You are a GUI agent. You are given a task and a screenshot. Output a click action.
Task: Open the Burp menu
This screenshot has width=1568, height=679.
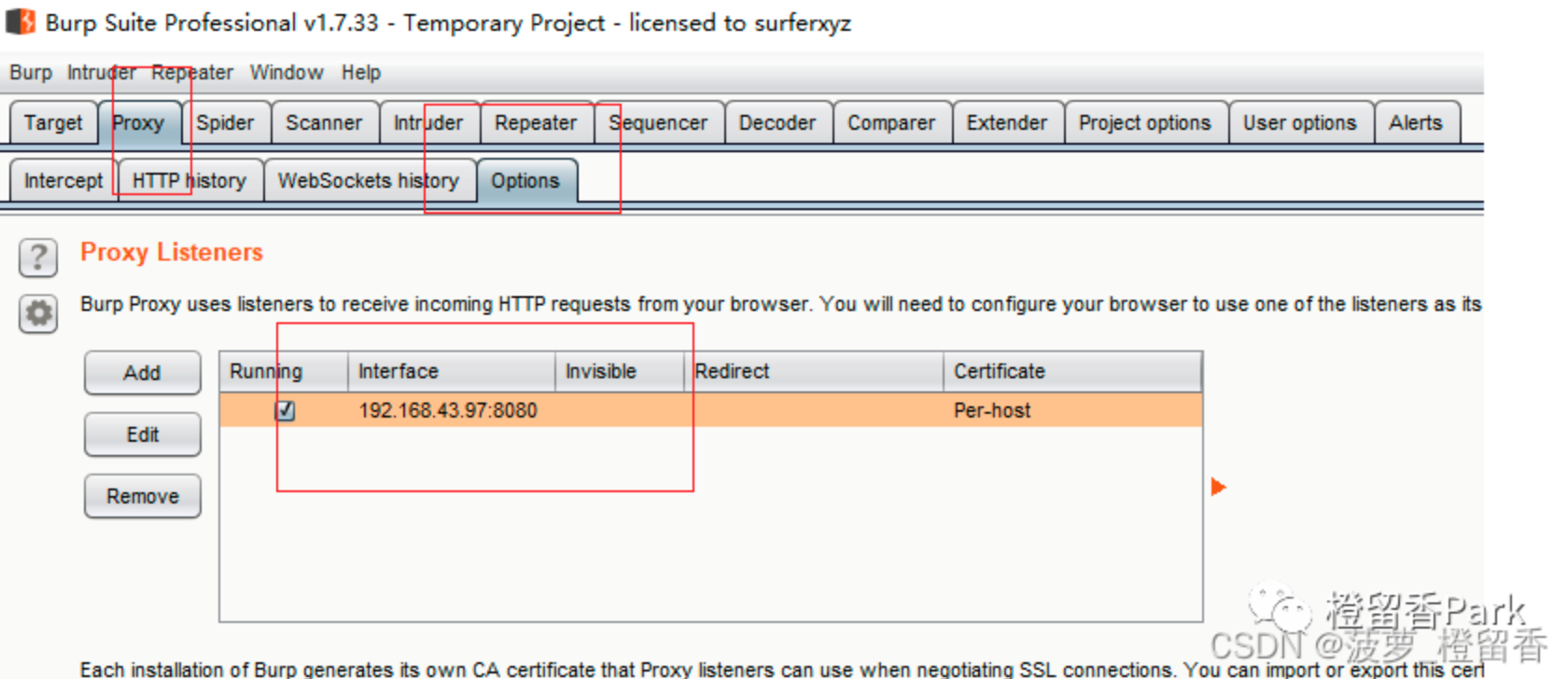(x=31, y=73)
